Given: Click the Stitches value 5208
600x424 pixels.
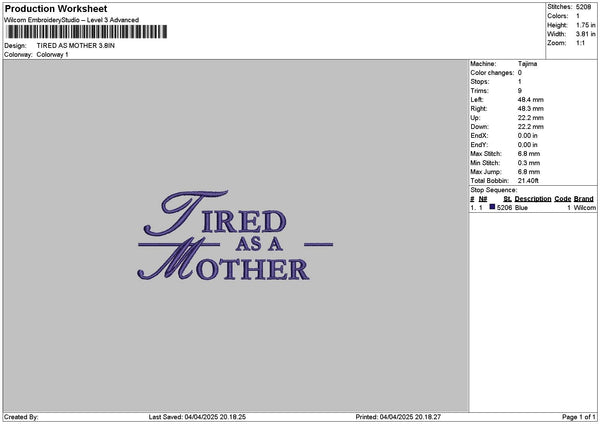Looking at the screenshot, I should [x=583, y=7].
